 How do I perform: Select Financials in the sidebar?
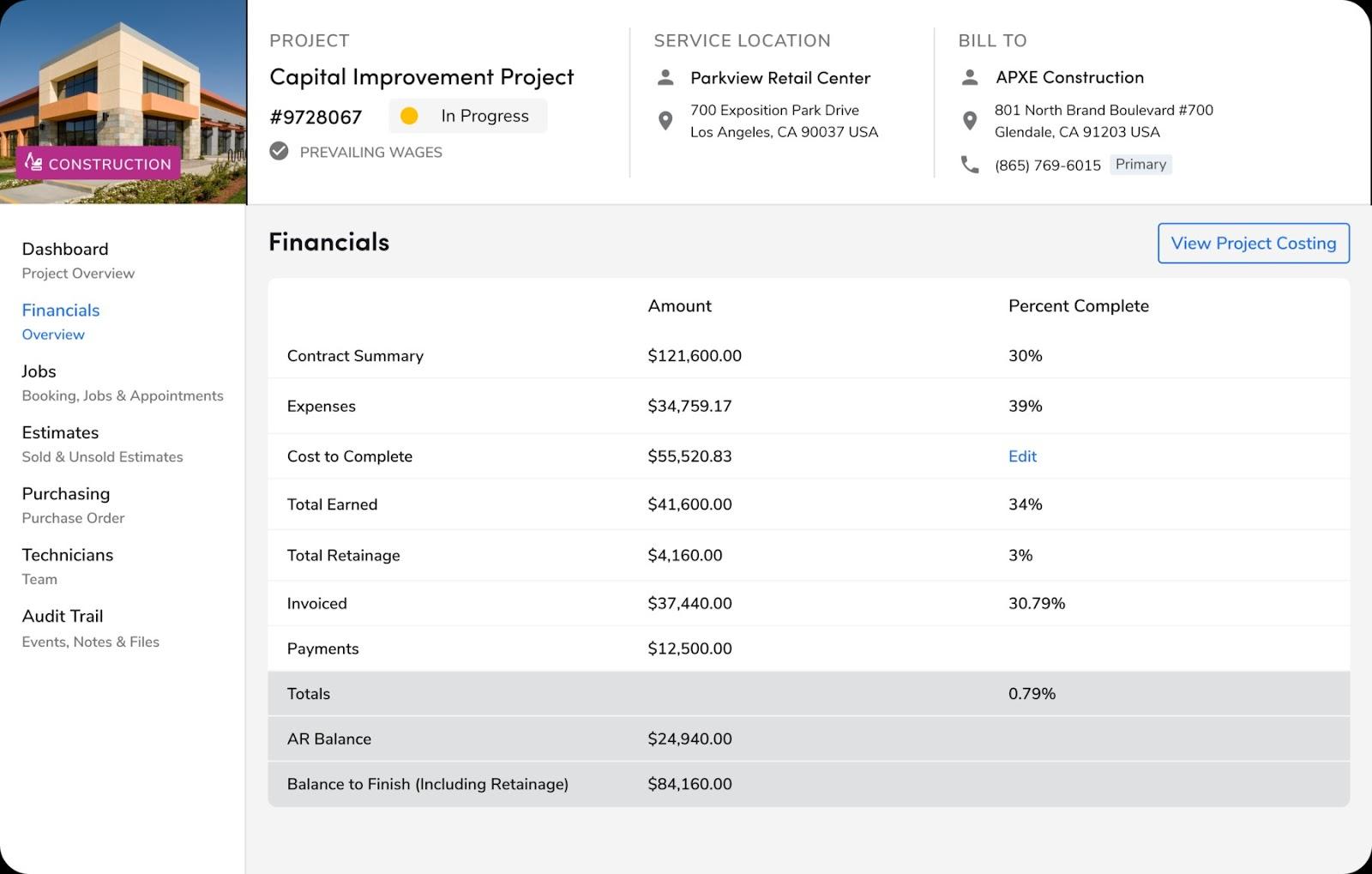pyautogui.click(x=61, y=310)
